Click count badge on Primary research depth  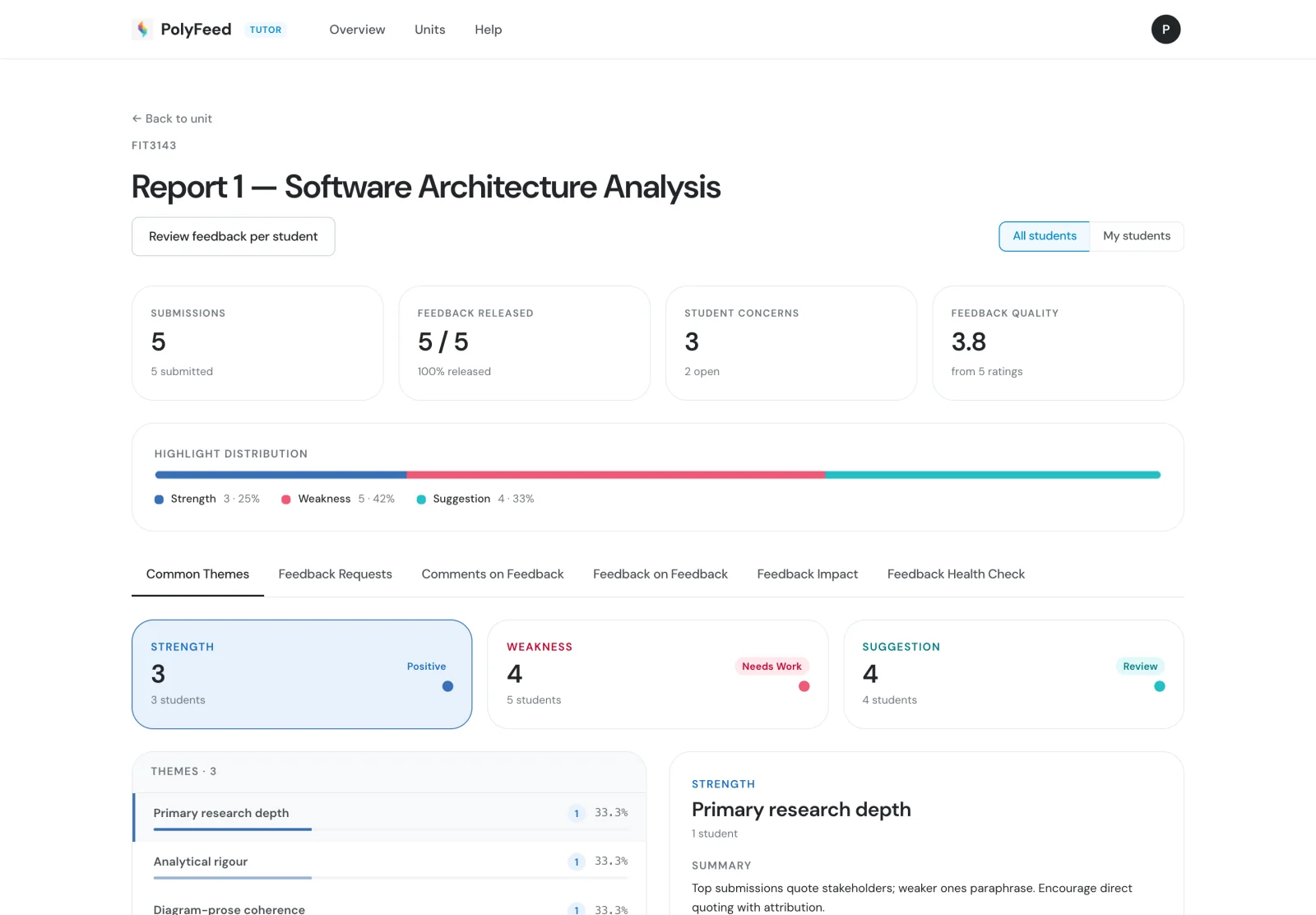(577, 813)
